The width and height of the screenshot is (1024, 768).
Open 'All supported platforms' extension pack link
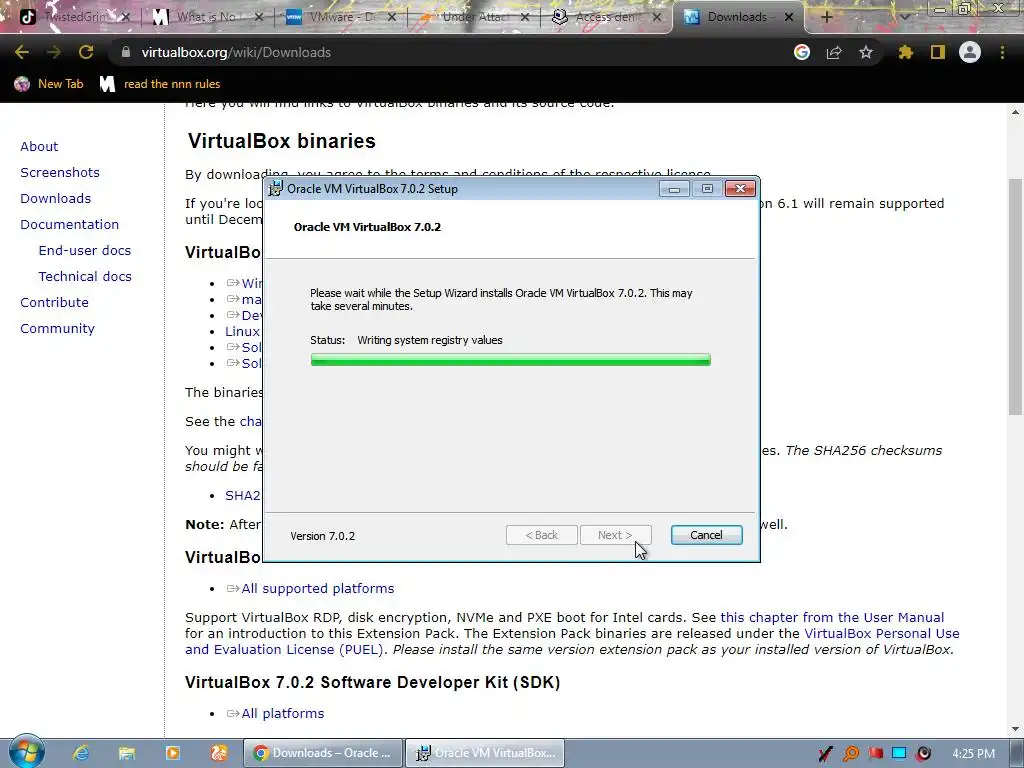[317, 588]
